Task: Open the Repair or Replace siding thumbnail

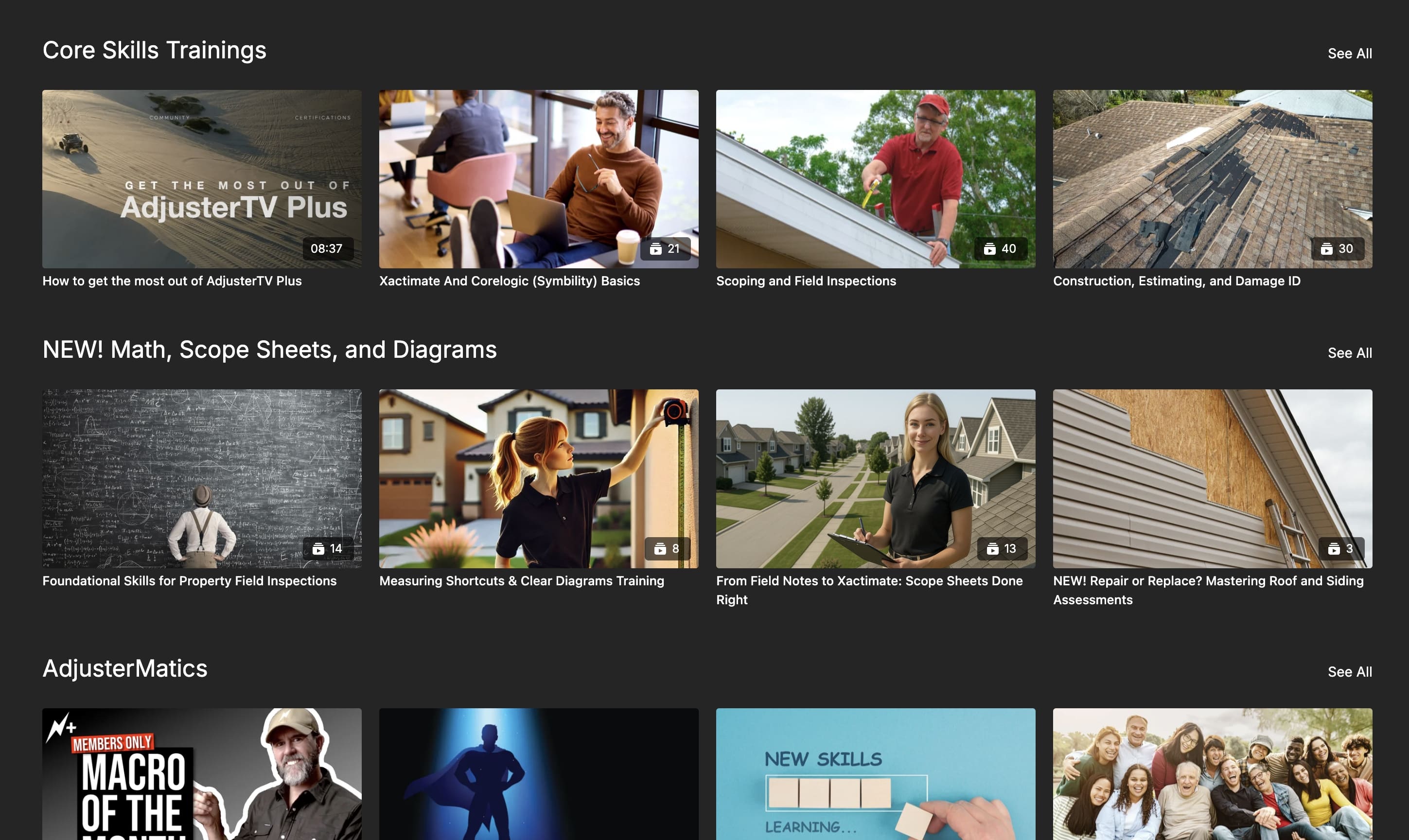Action: click(1213, 478)
